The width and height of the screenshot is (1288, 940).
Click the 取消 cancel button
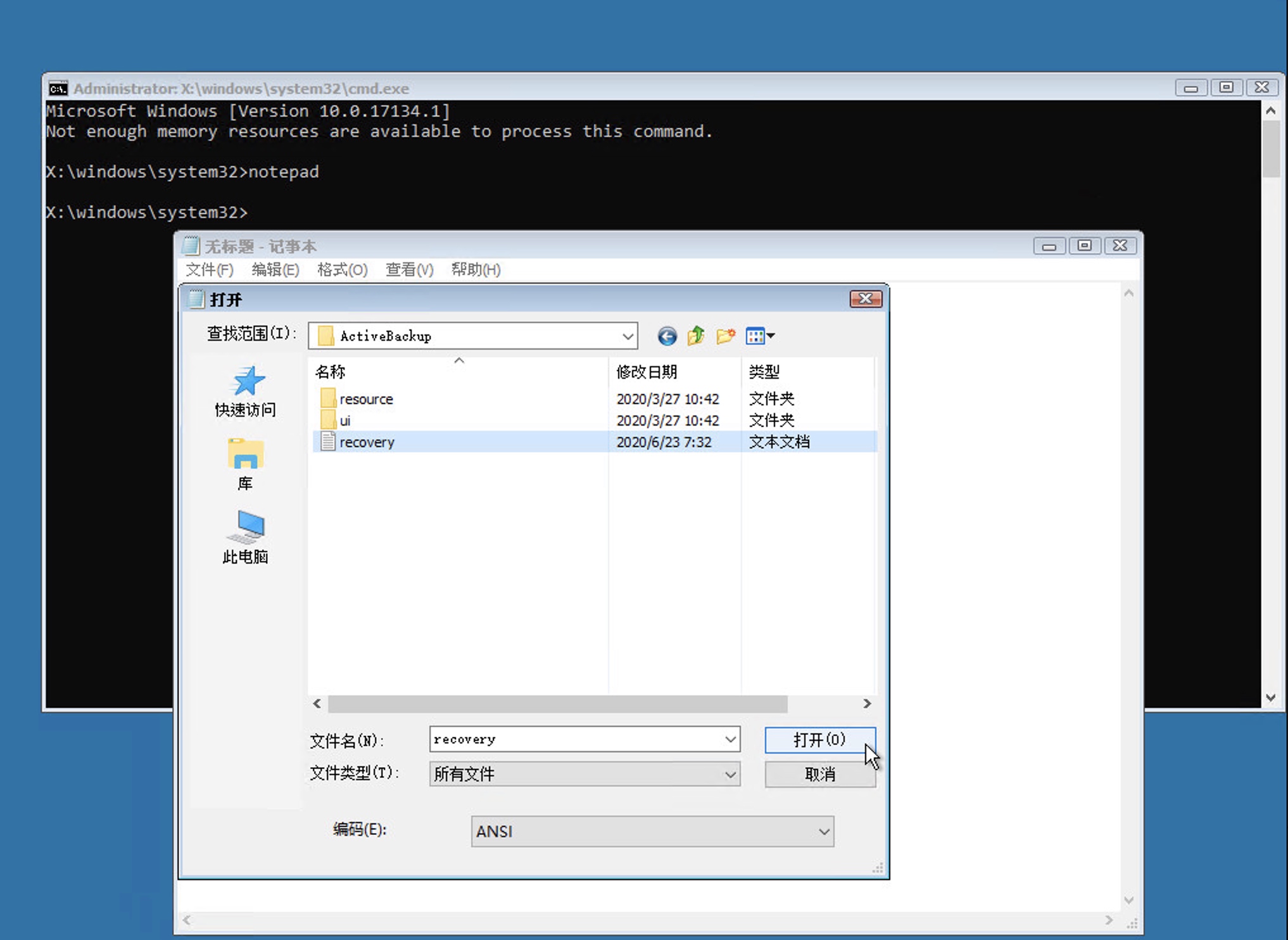coord(819,775)
